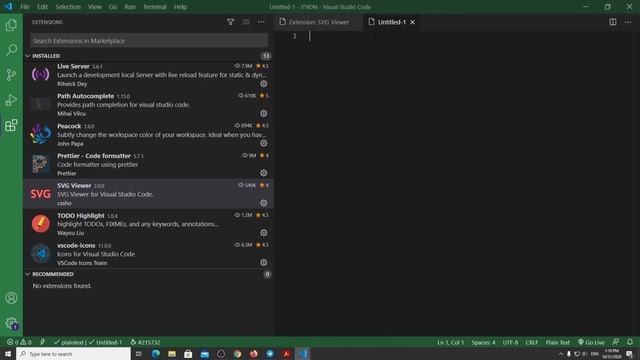
Task: Click the filter extensions icon
Action: click(x=230, y=22)
